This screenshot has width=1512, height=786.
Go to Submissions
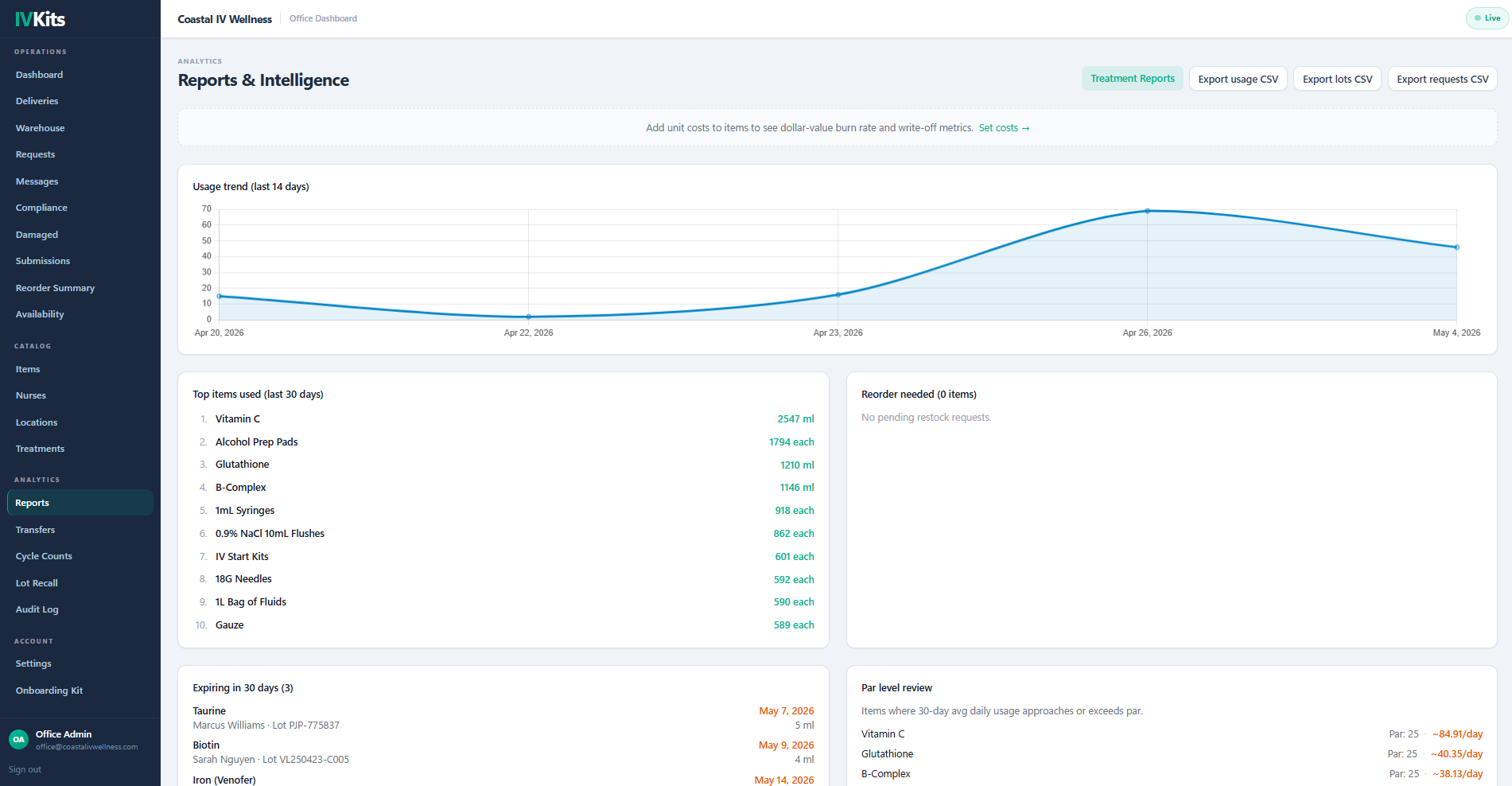43,261
